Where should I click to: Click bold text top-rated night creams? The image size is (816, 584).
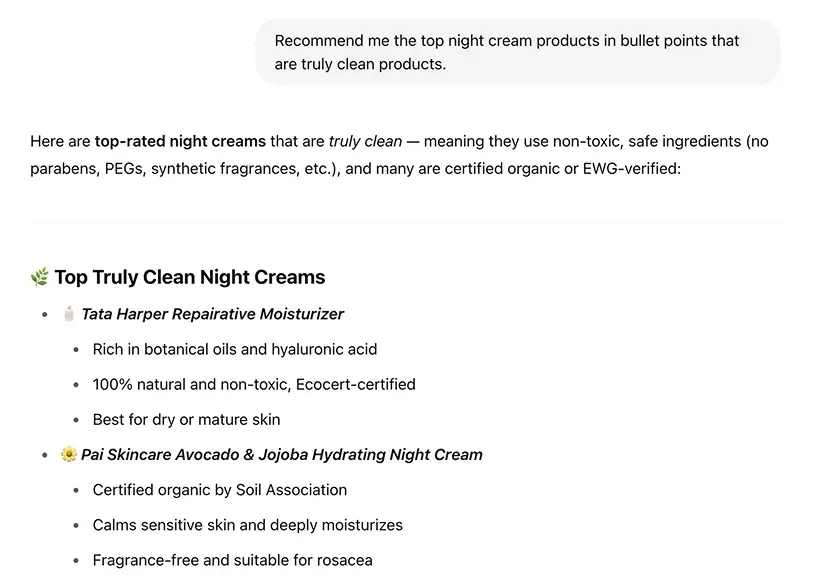(x=180, y=142)
